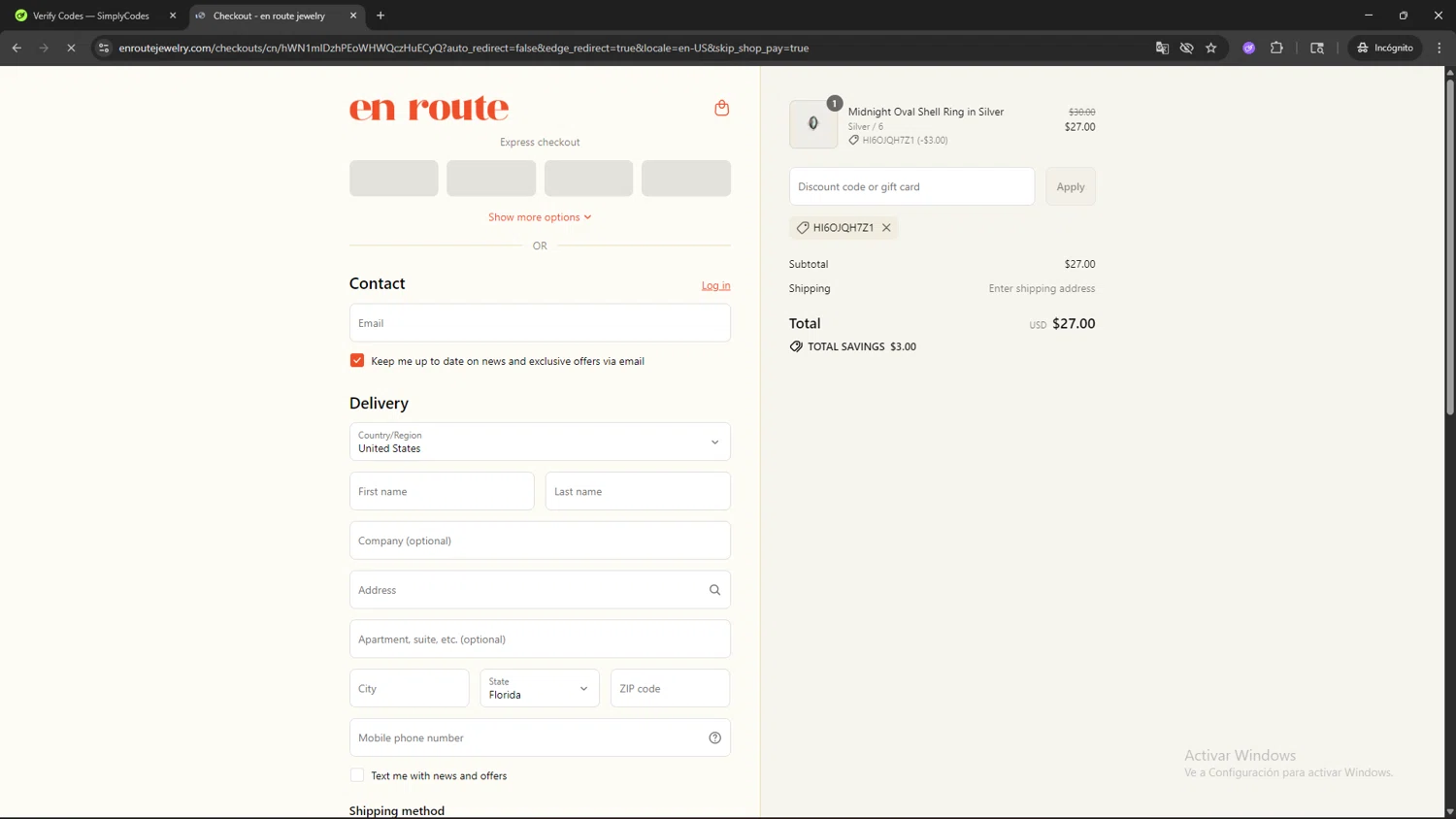Click the en route logo
This screenshot has width=1456, height=819.
[x=429, y=109]
